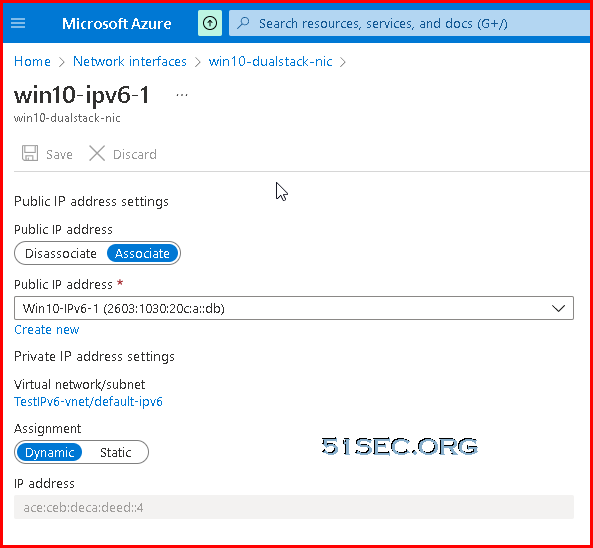
Task: Open Win10-IPv6-1 public IP combo box
Action: pos(294,308)
